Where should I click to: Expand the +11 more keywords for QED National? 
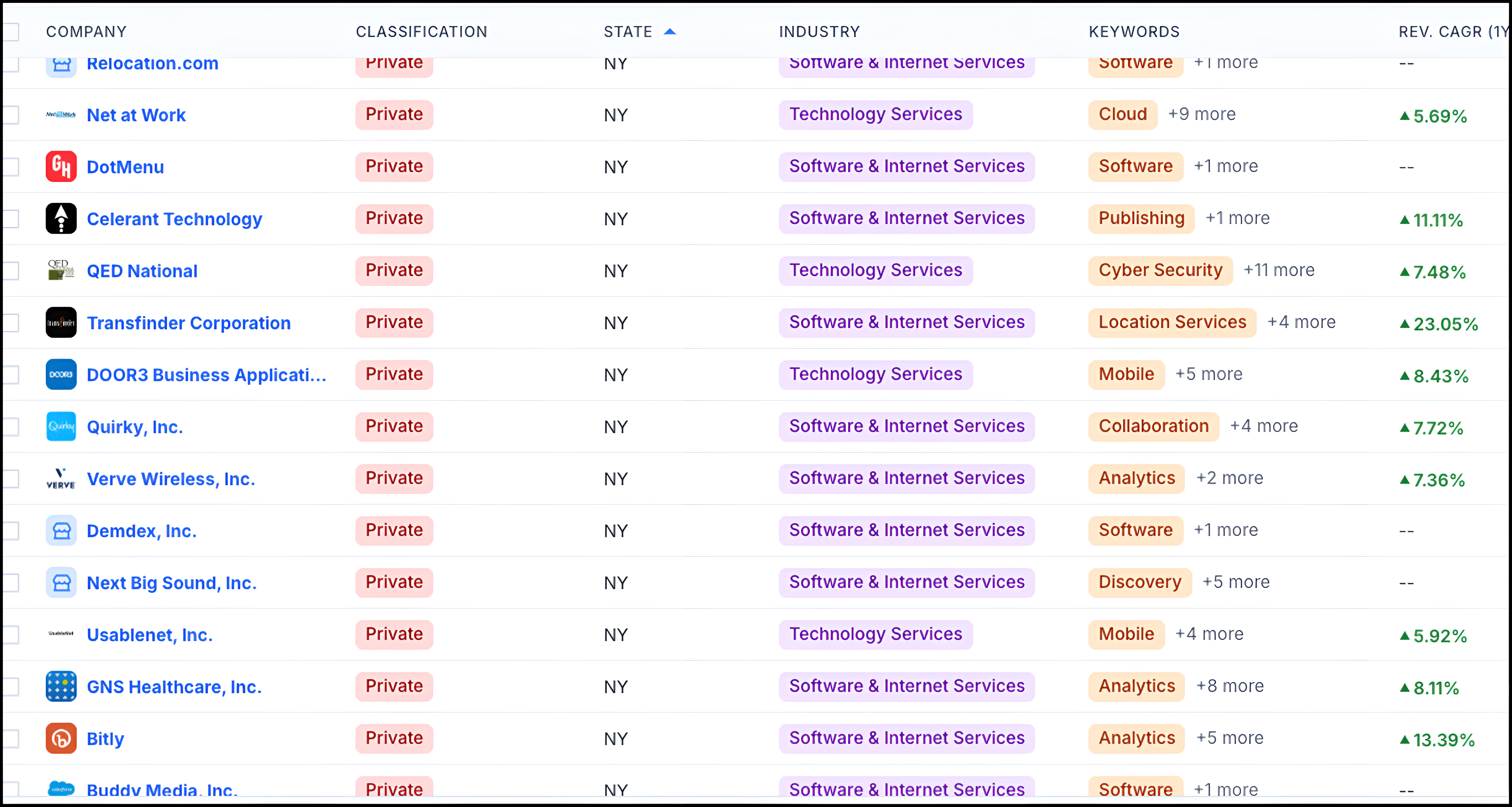pos(1280,270)
